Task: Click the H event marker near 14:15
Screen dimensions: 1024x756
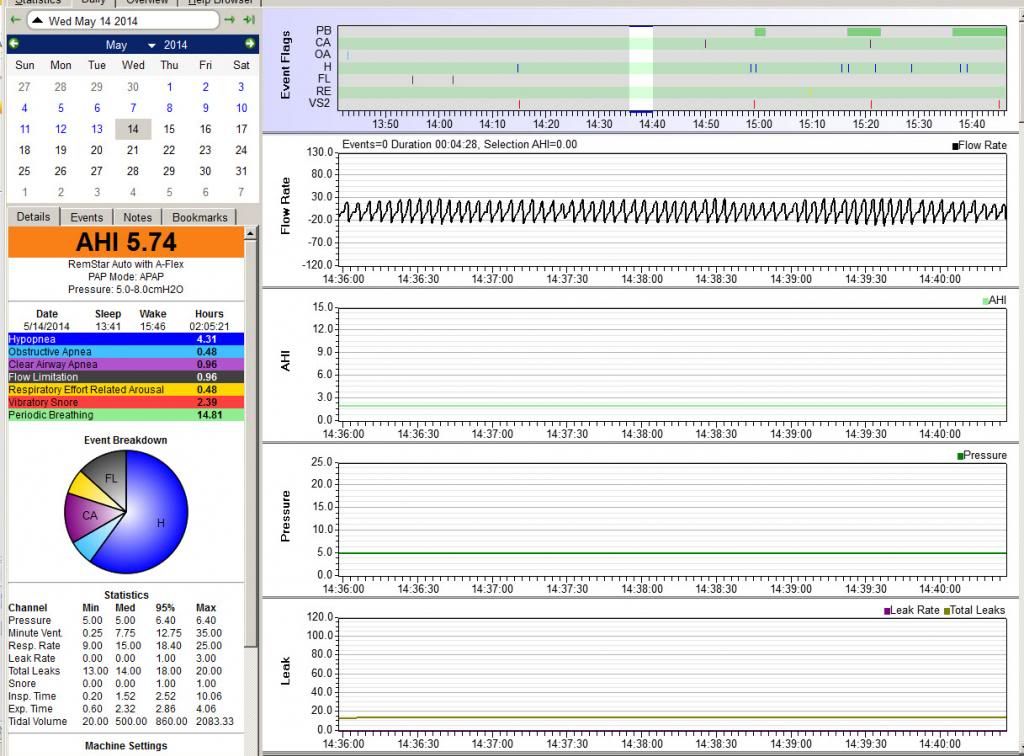Action: point(518,68)
